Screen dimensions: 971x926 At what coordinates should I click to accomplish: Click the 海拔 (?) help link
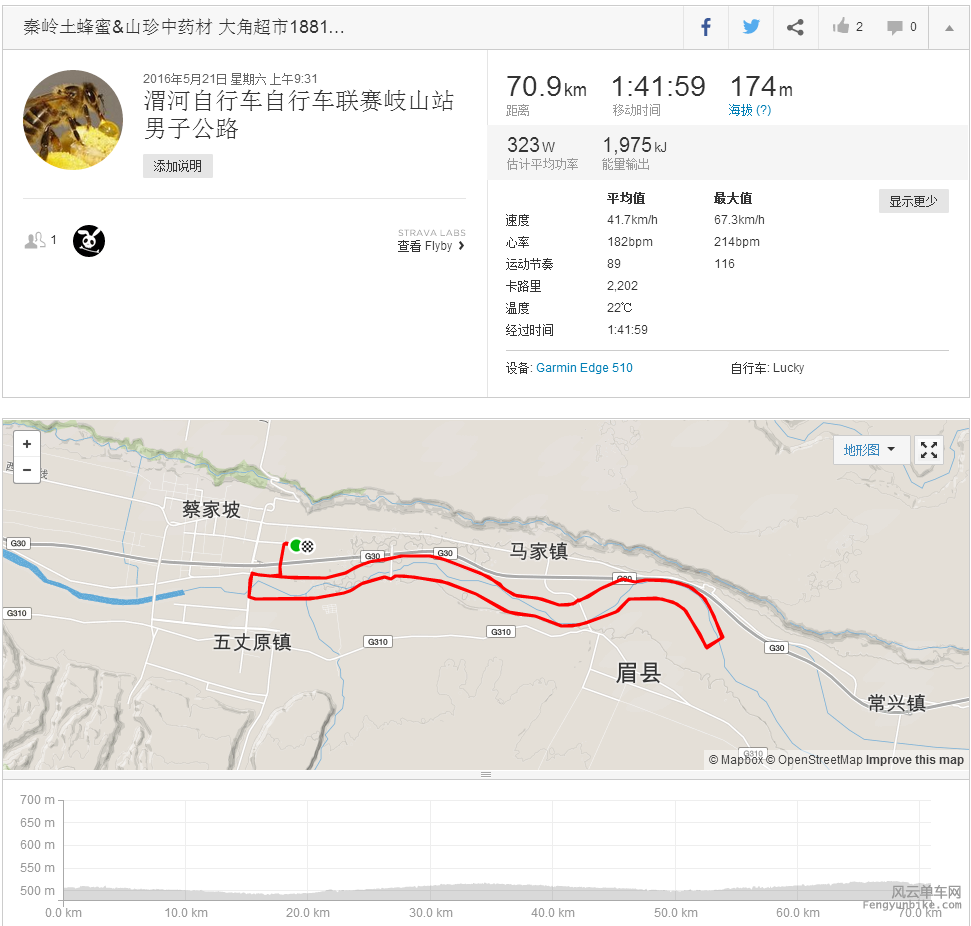(749, 110)
